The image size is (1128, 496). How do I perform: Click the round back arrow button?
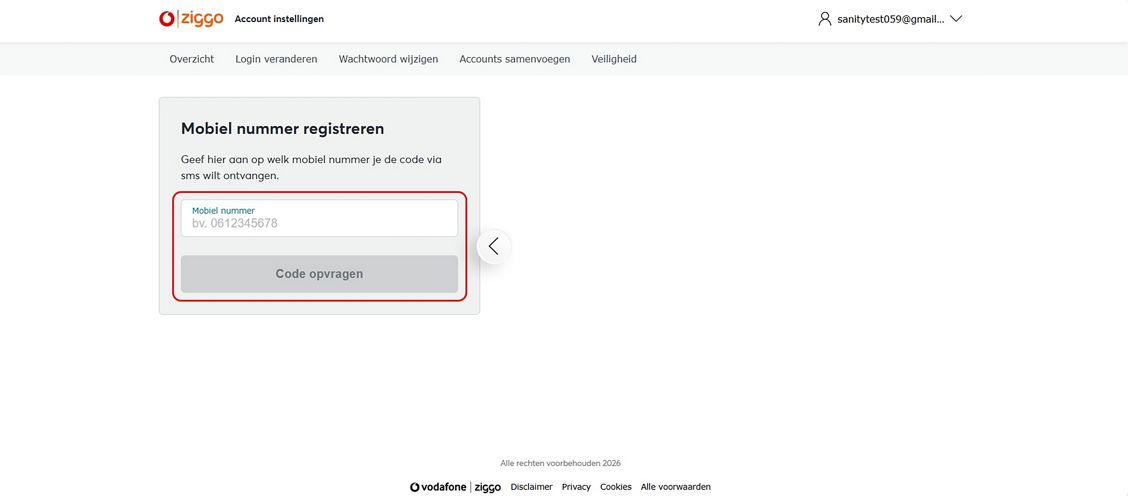[494, 247]
